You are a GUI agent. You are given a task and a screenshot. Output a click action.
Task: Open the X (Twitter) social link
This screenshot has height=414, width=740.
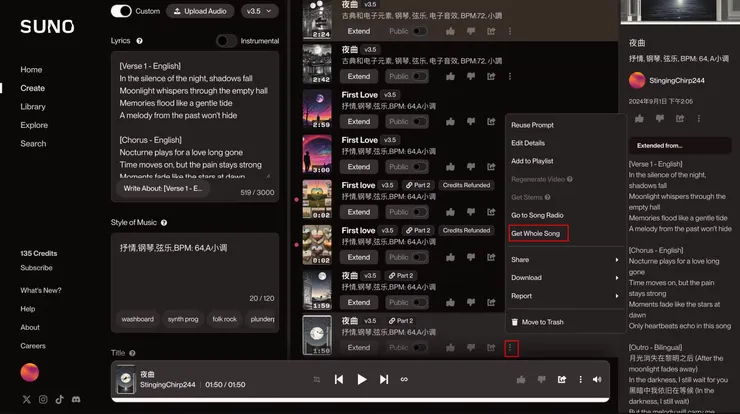[x=26, y=399]
